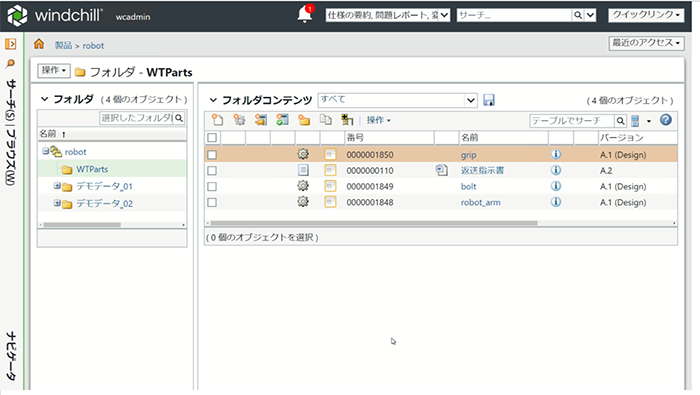This screenshot has width=700, height=395.
Task: Open the ブラウズ(W) sidebar tab
Action: point(10,158)
